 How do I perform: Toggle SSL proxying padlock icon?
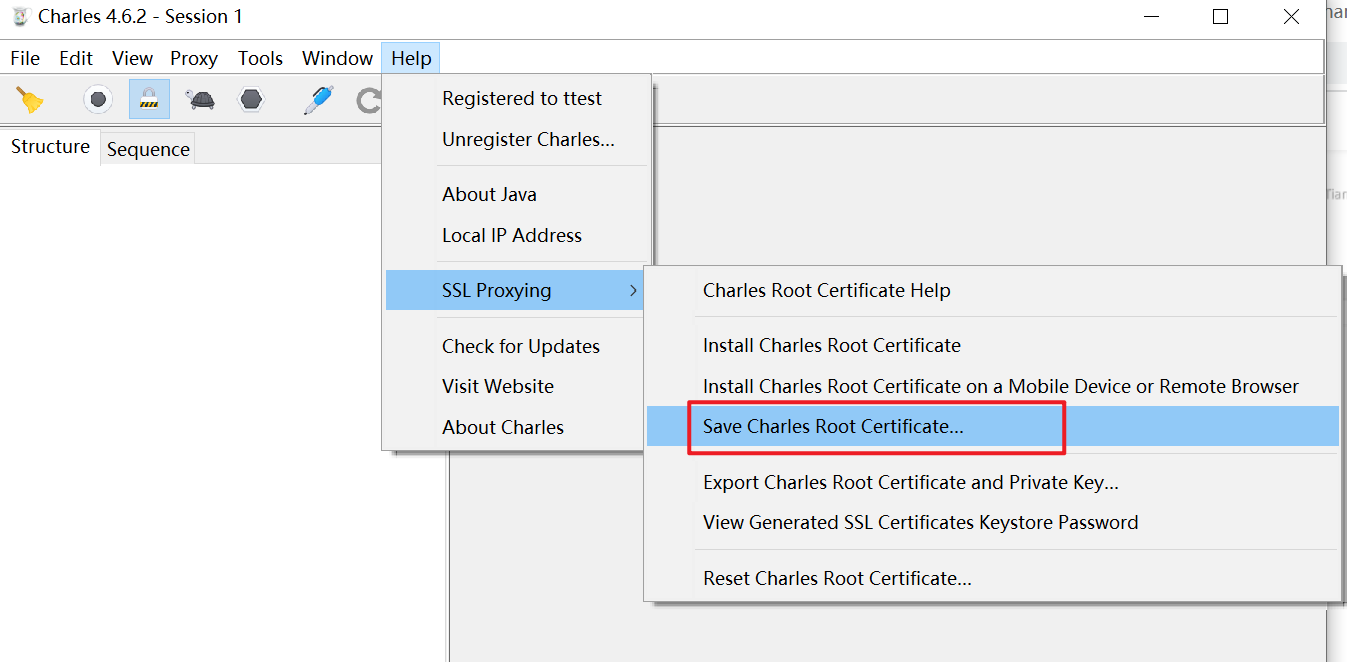[x=149, y=99]
